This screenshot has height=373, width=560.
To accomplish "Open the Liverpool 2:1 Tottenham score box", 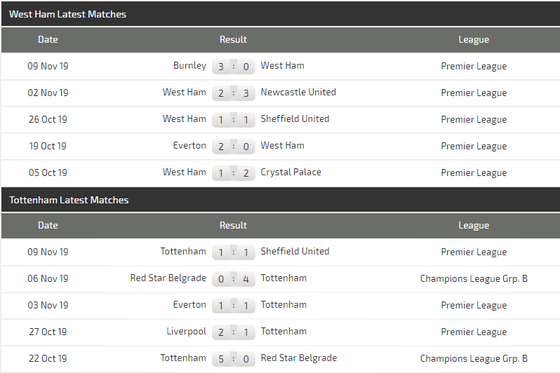I will pyautogui.click(x=234, y=332).
